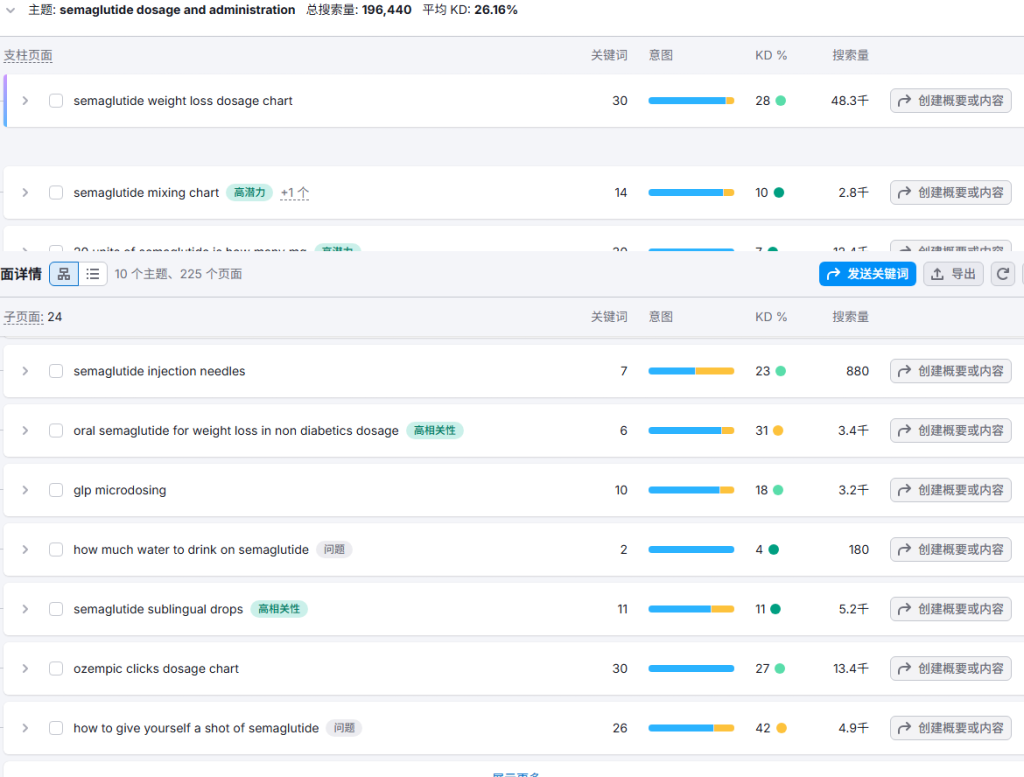
Task: Click KD dot for semaglutide mixing chart
Action: coord(778,193)
